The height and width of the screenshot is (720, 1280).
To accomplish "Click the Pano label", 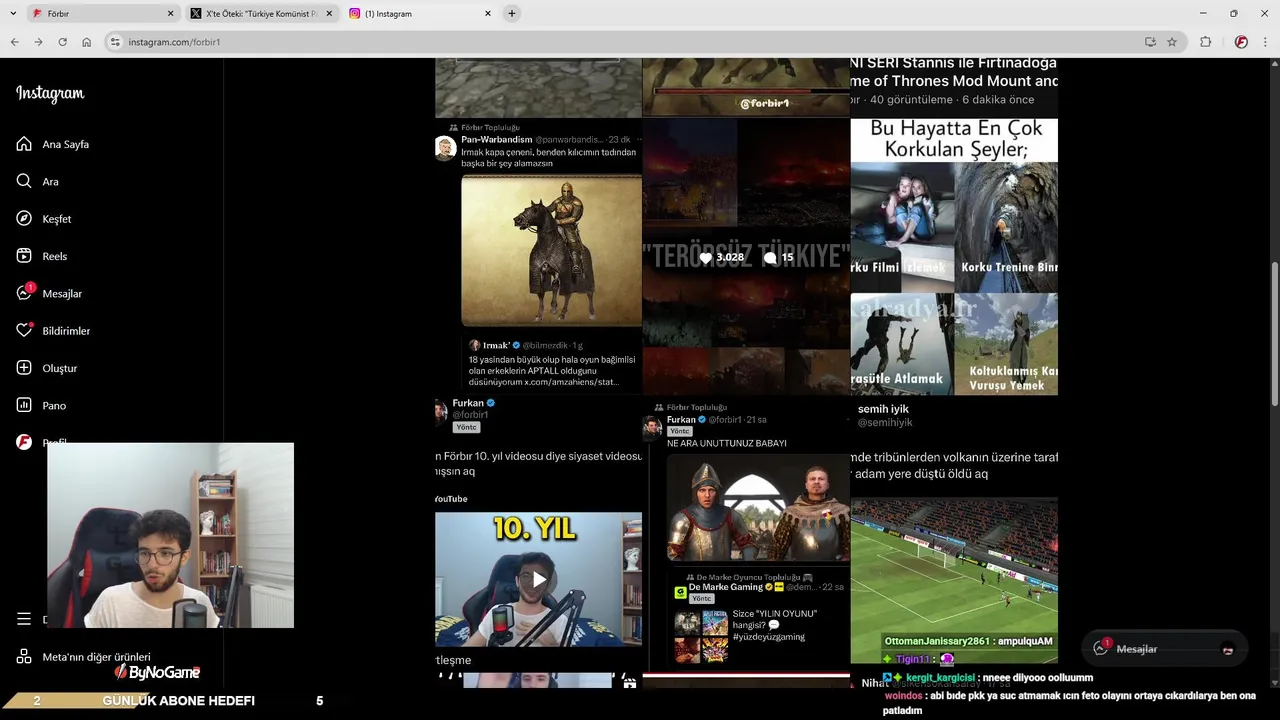I will [54, 406].
